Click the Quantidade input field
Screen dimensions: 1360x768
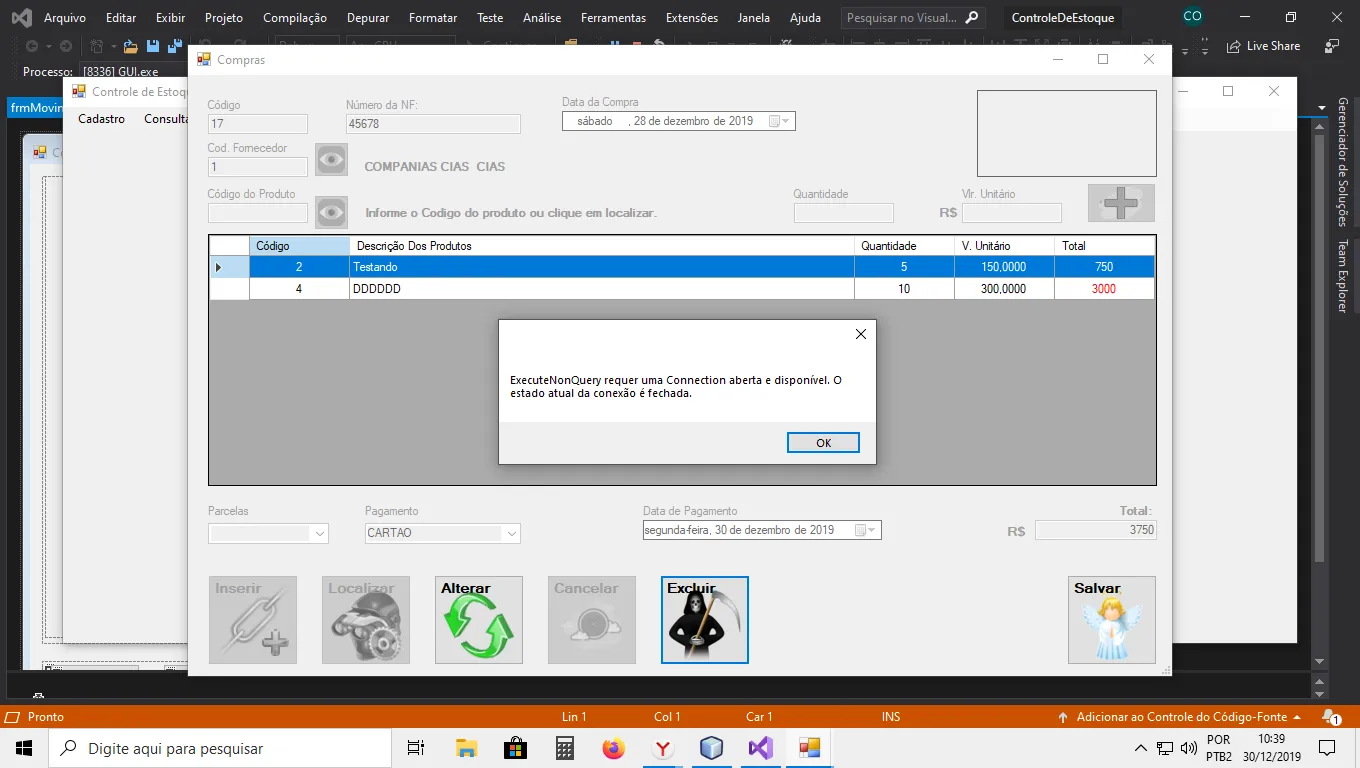click(x=843, y=213)
